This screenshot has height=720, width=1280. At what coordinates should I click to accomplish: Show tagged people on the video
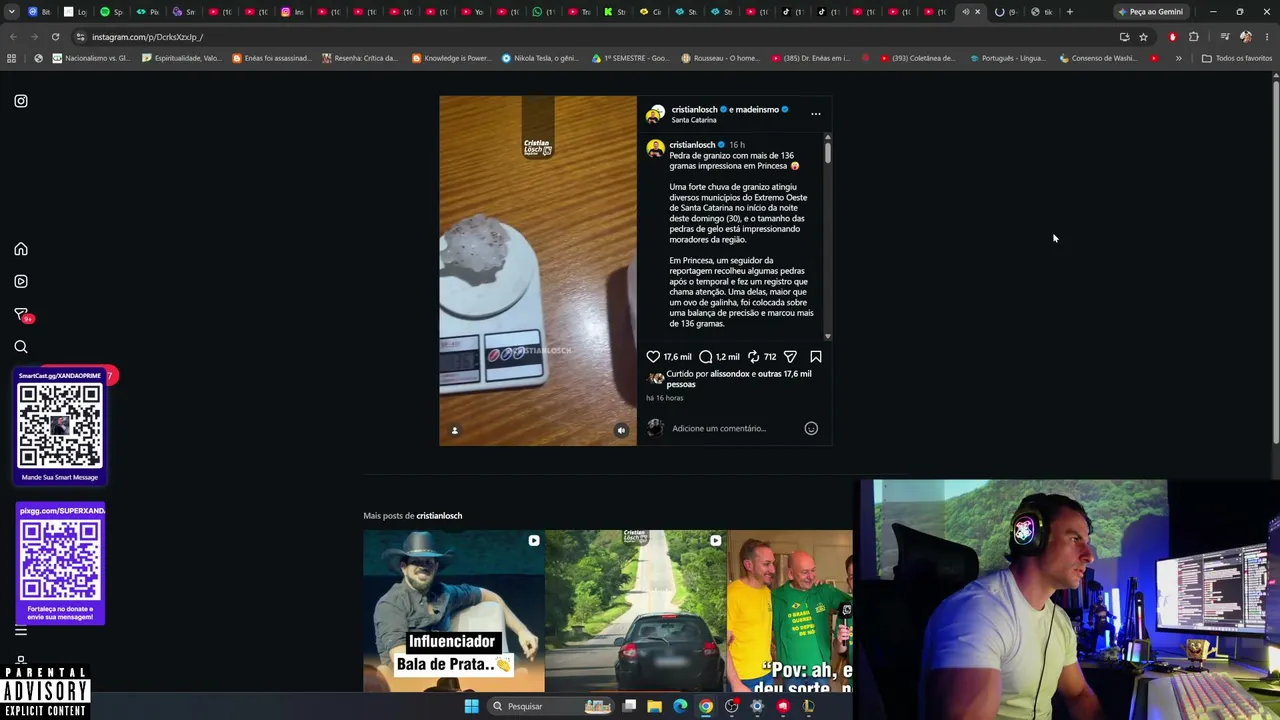[x=454, y=430]
